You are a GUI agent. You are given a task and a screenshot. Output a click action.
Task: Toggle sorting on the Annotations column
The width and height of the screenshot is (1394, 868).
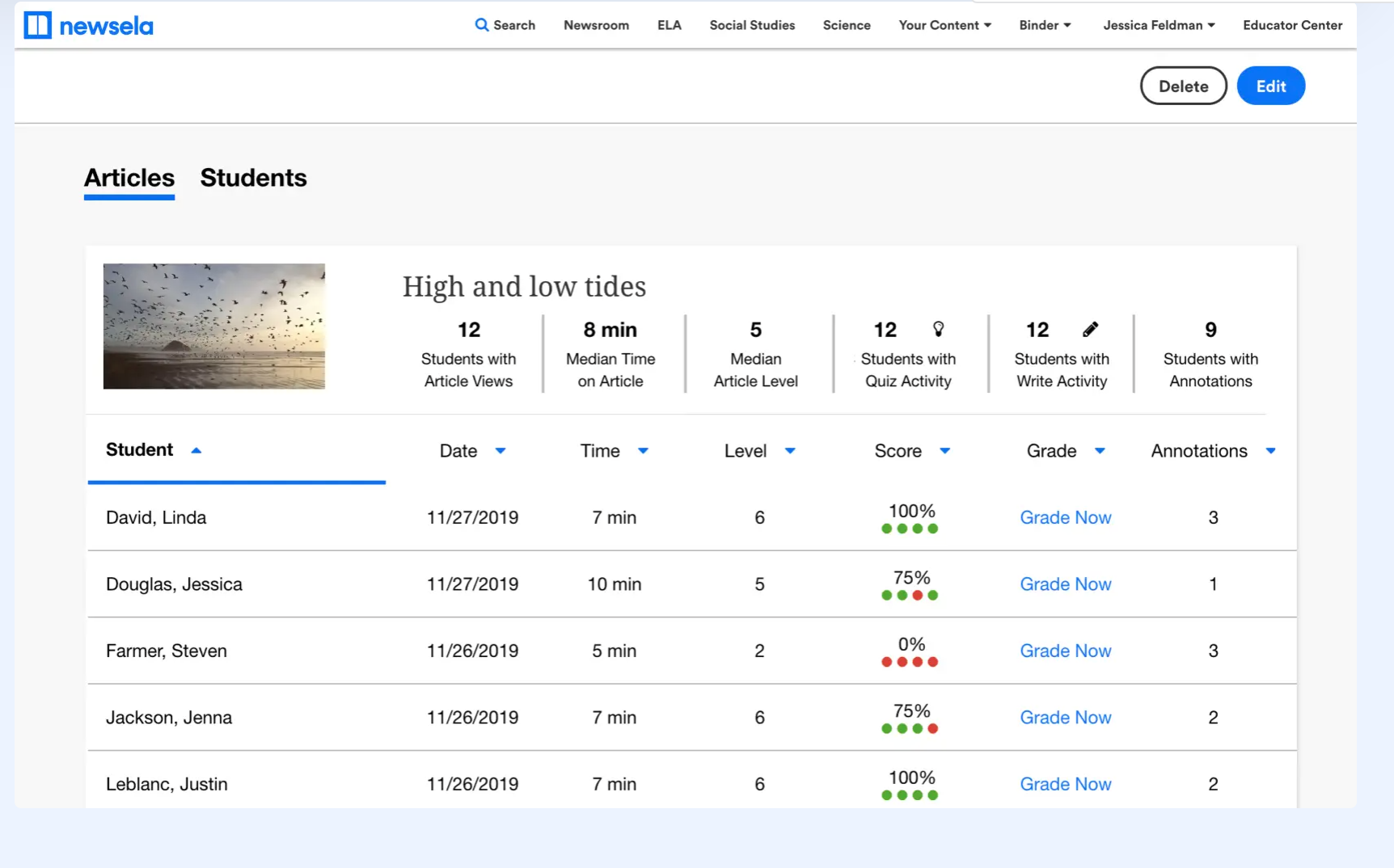(1271, 451)
